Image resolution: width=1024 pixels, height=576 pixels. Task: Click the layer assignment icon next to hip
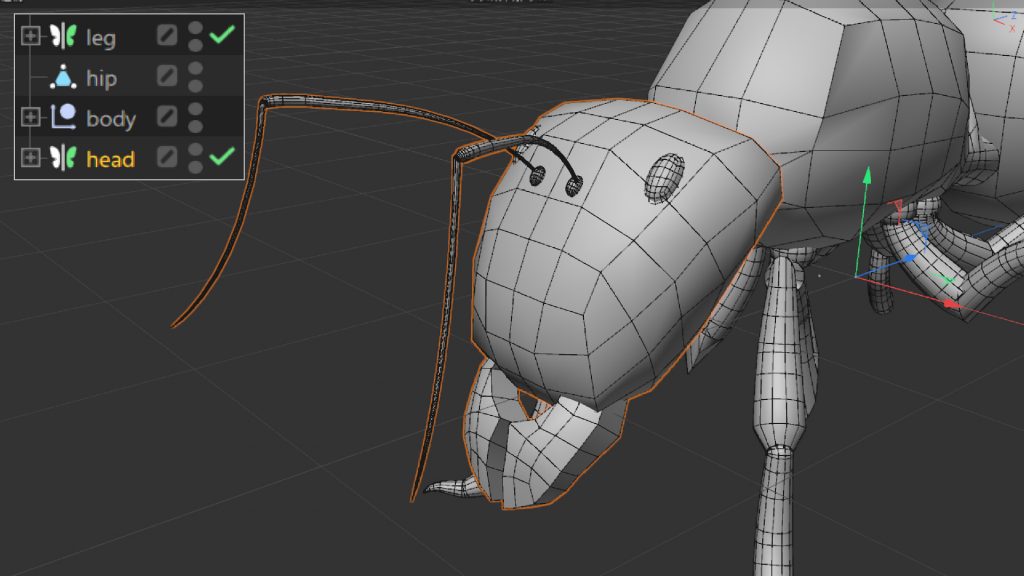pos(167,76)
